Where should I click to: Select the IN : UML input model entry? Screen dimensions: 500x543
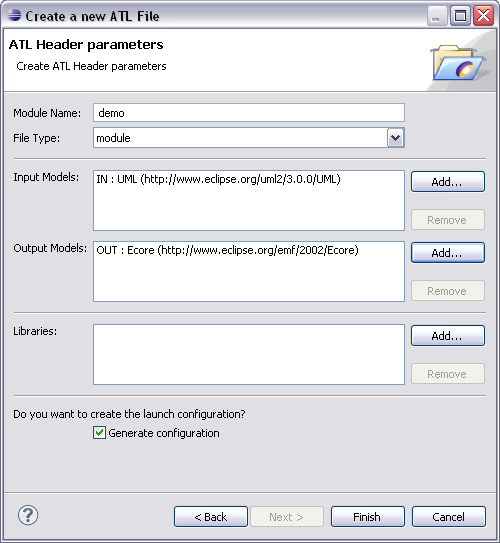coord(218,179)
